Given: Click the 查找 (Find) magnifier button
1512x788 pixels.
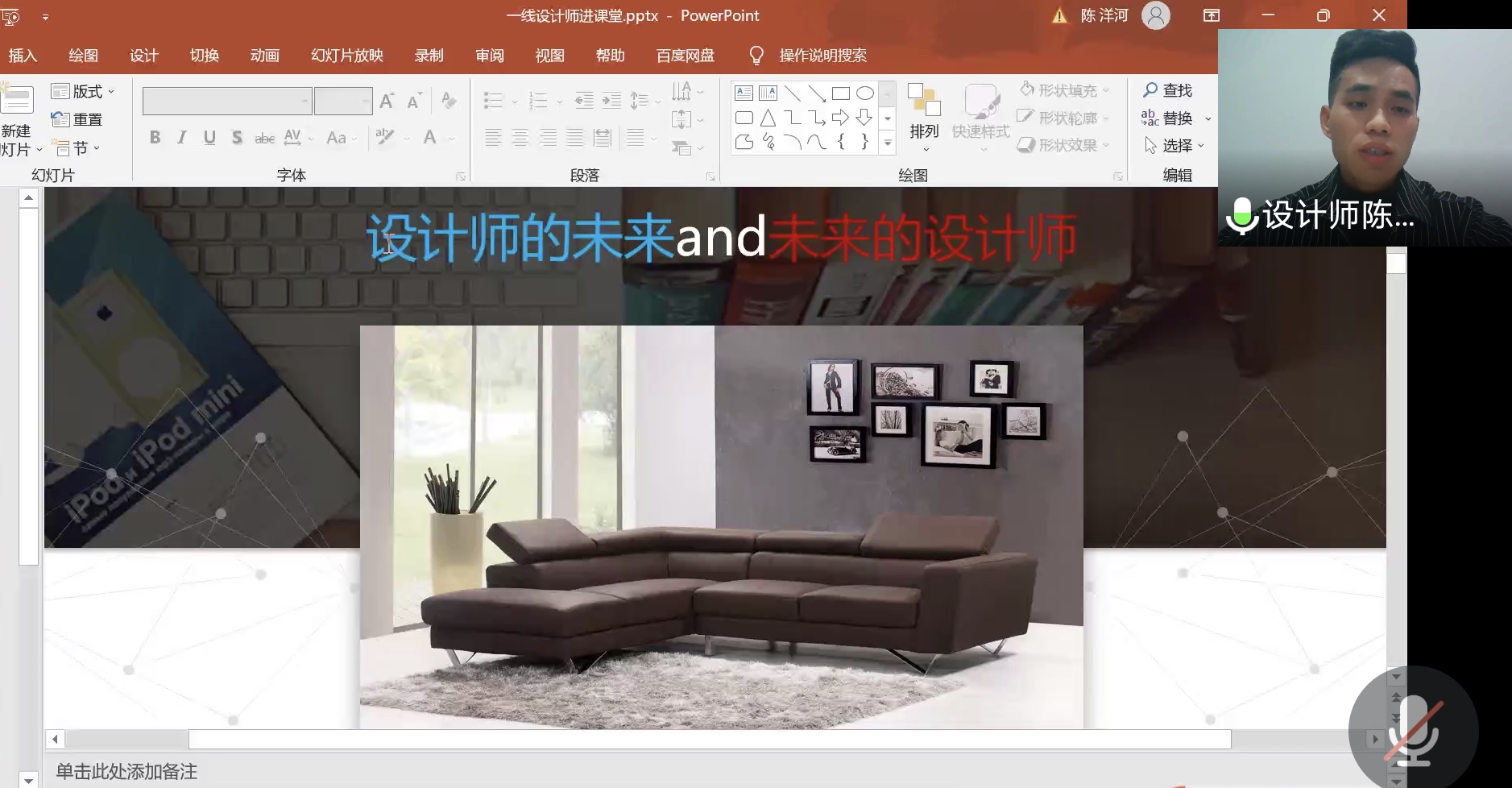Looking at the screenshot, I should pyautogui.click(x=1167, y=90).
